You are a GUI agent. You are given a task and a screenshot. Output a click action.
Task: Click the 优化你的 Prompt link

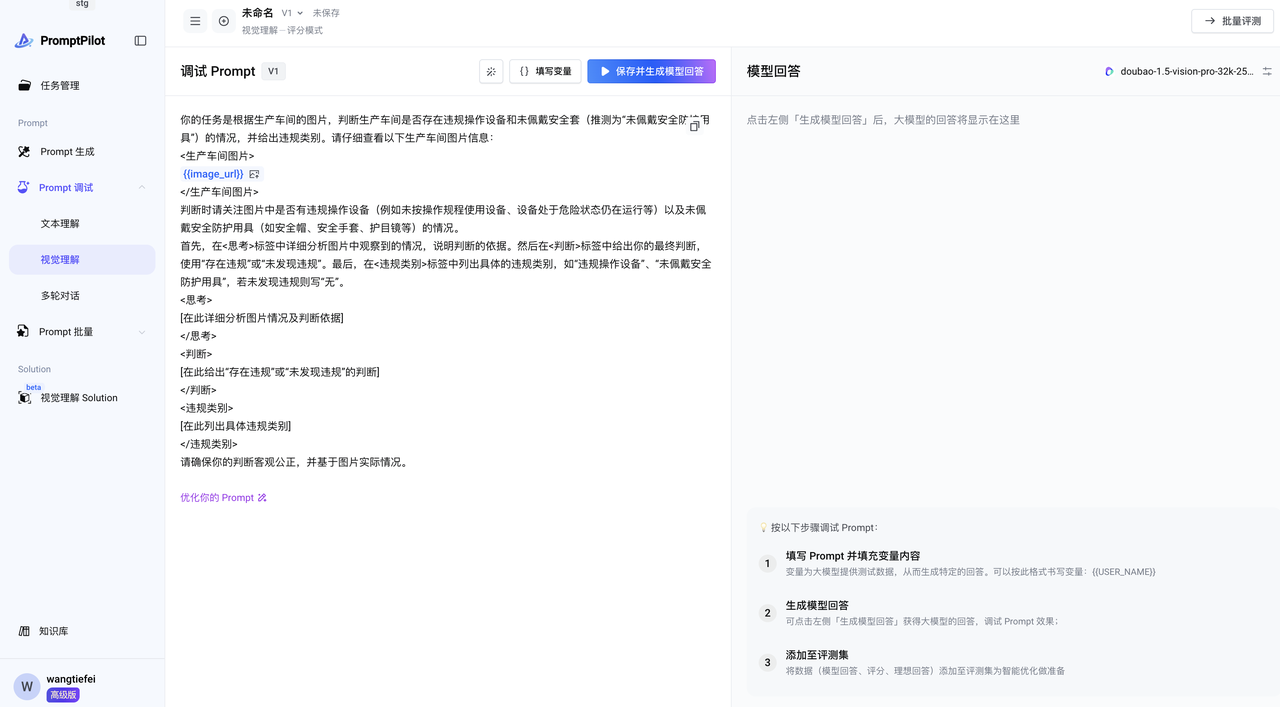click(217, 497)
